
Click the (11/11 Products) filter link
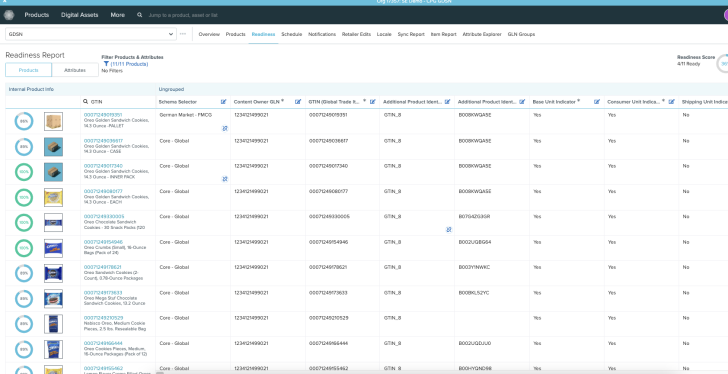click(129, 64)
